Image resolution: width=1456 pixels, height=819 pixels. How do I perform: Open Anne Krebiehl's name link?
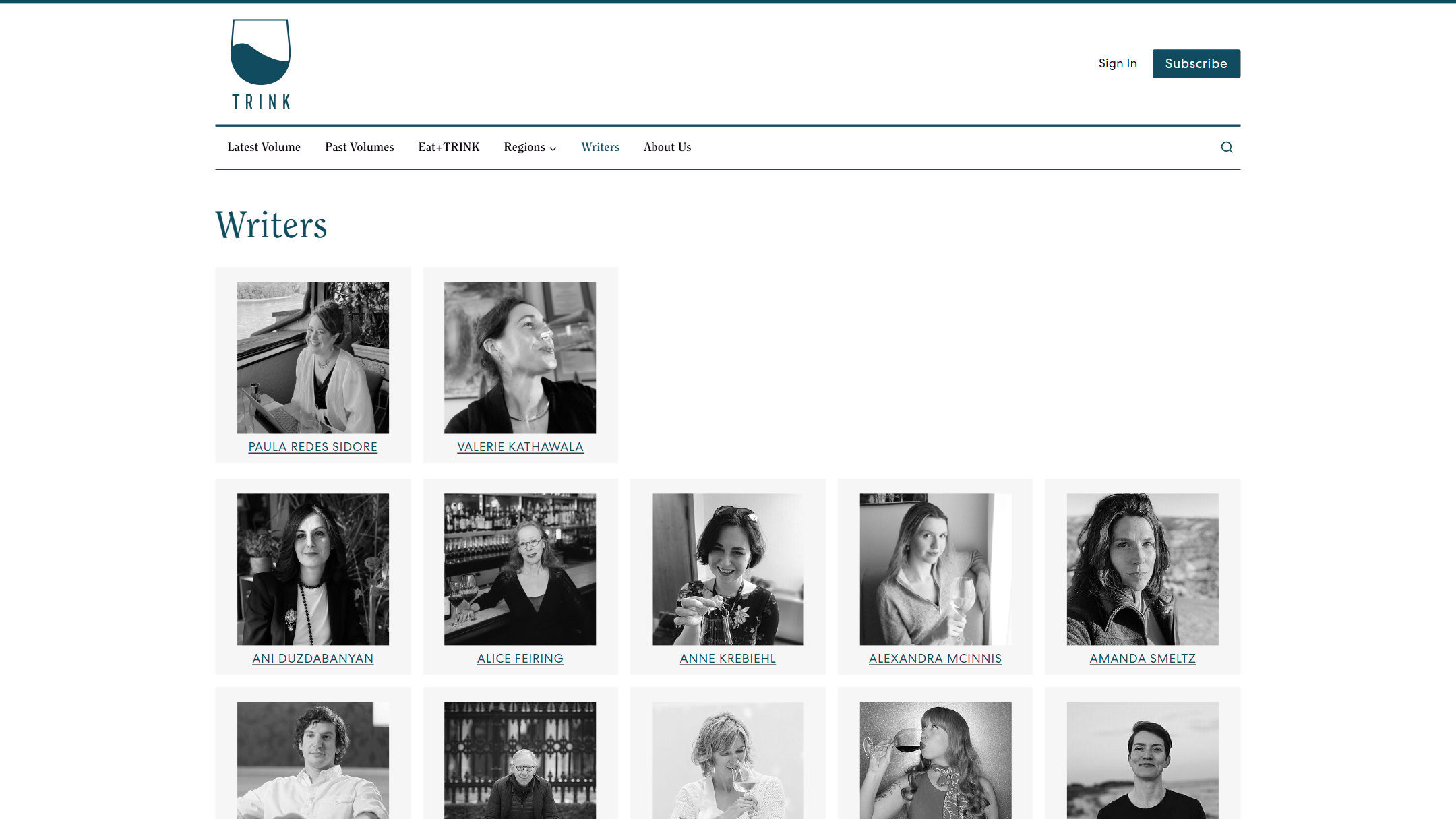click(x=727, y=659)
